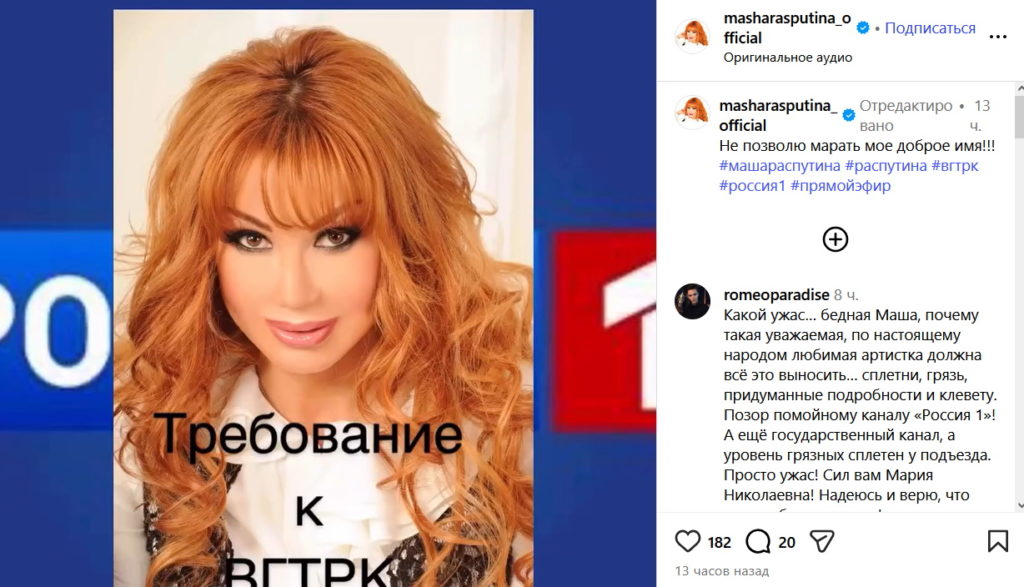
Task: Open hashtag #вгтрк
Action: pos(955,166)
